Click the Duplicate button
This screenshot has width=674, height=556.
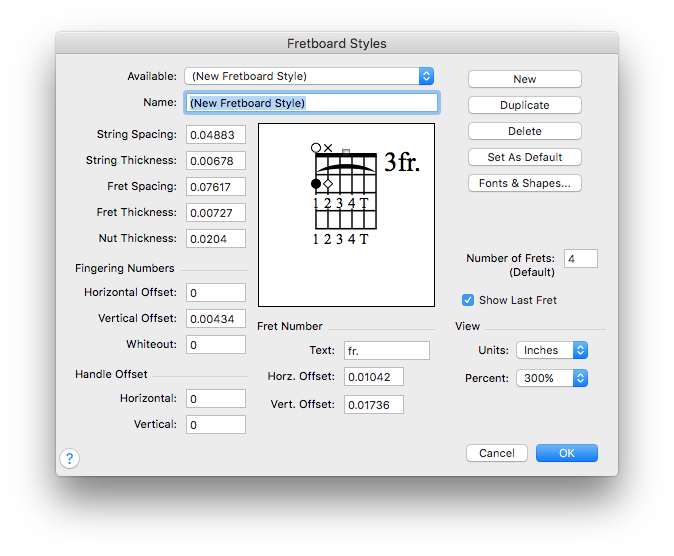524,105
